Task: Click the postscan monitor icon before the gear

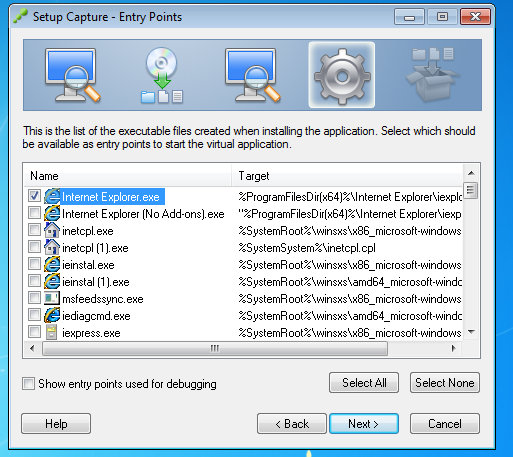Action: [x=252, y=75]
